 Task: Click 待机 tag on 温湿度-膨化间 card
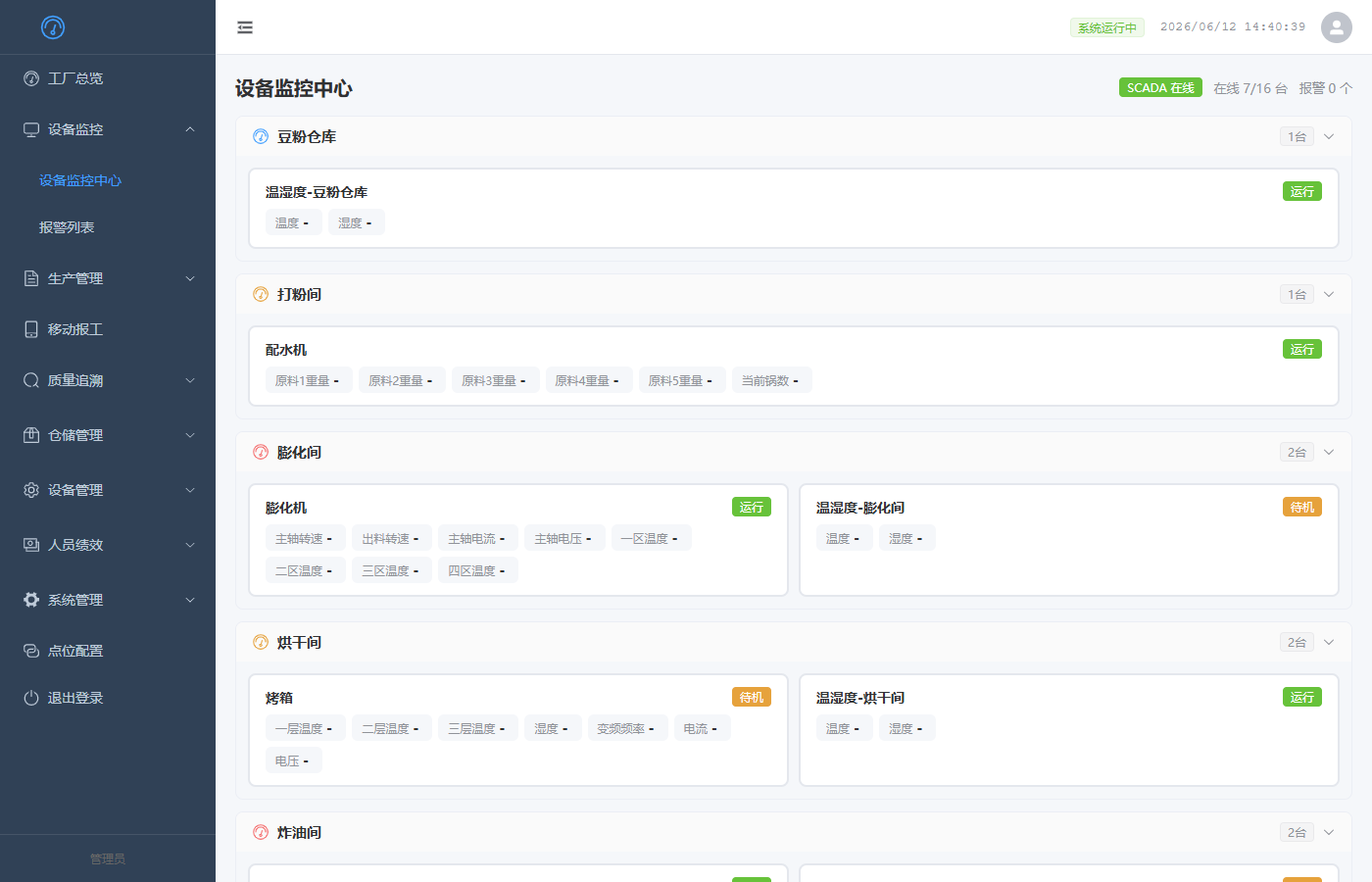1301,507
